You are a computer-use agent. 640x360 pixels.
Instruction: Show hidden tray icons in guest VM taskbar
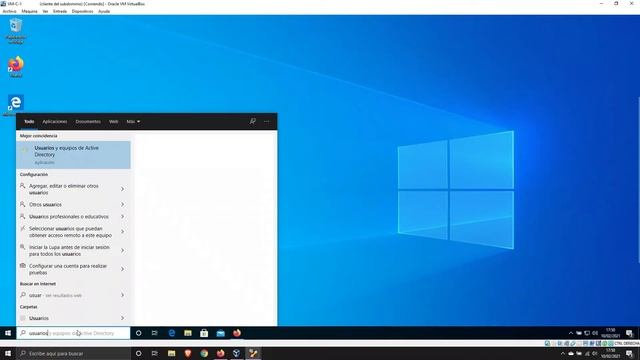coord(571,333)
